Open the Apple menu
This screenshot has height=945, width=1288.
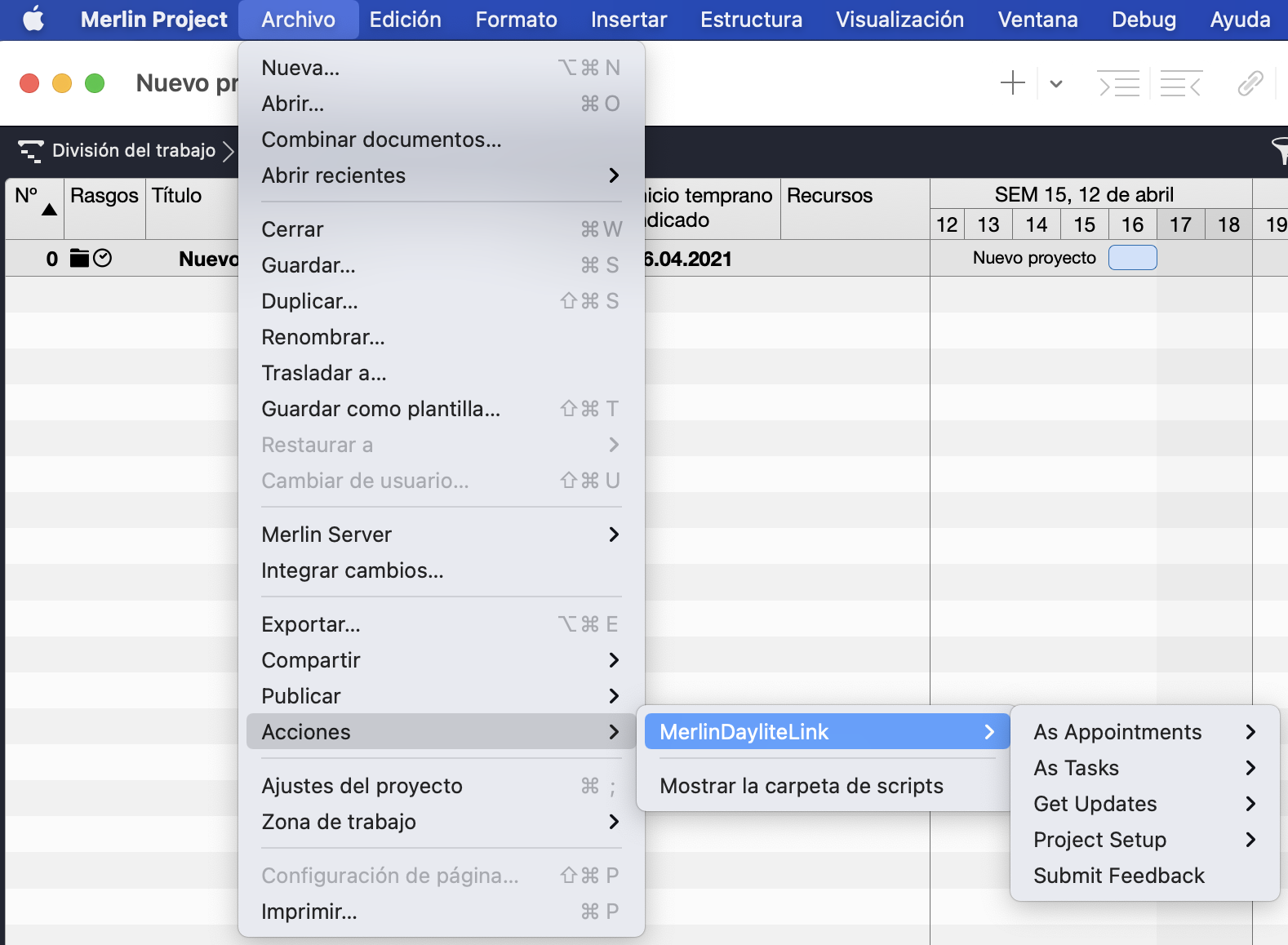point(33,20)
